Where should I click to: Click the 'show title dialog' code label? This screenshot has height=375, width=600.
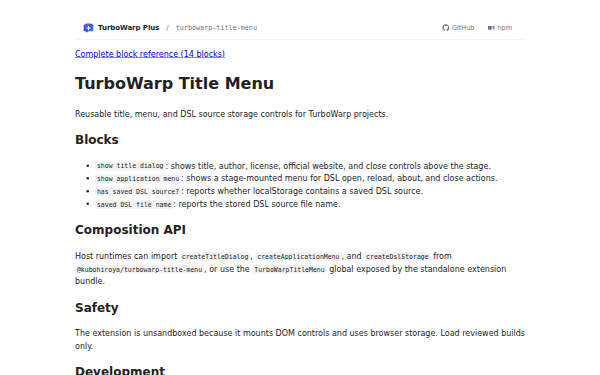pyautogui.click(x=130, y=166)
